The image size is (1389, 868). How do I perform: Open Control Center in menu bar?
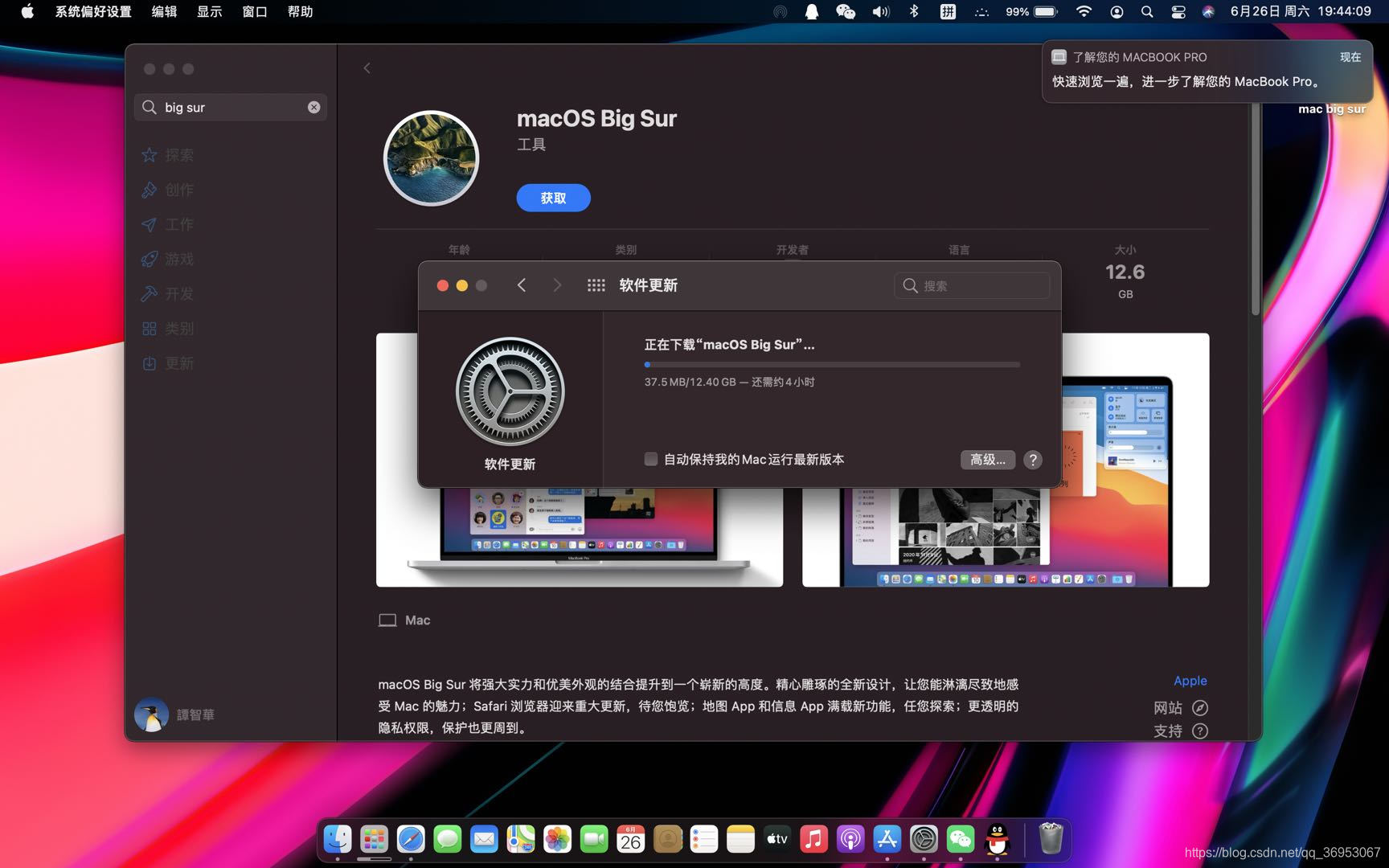(1178, 11)
